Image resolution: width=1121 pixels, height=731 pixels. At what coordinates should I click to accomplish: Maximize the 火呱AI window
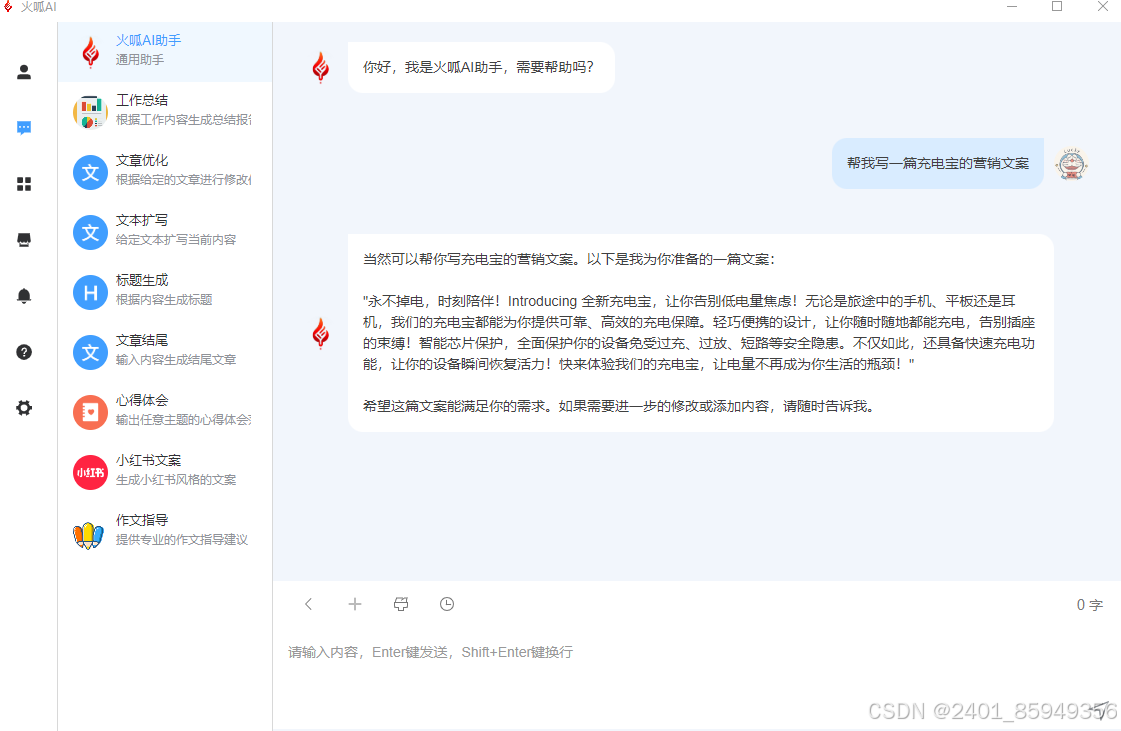(x=1057, y=6)
